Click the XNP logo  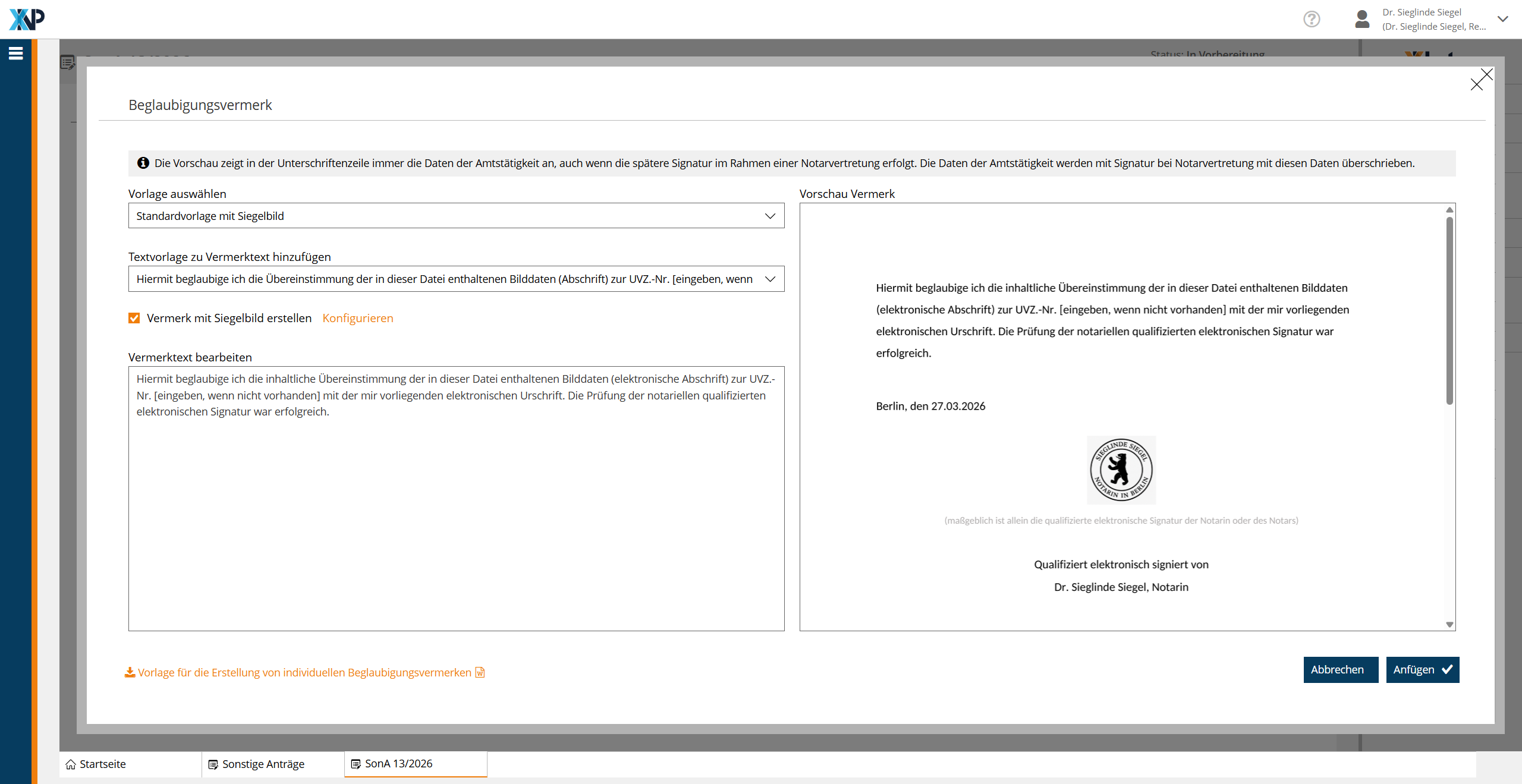(x=27, y=19)
